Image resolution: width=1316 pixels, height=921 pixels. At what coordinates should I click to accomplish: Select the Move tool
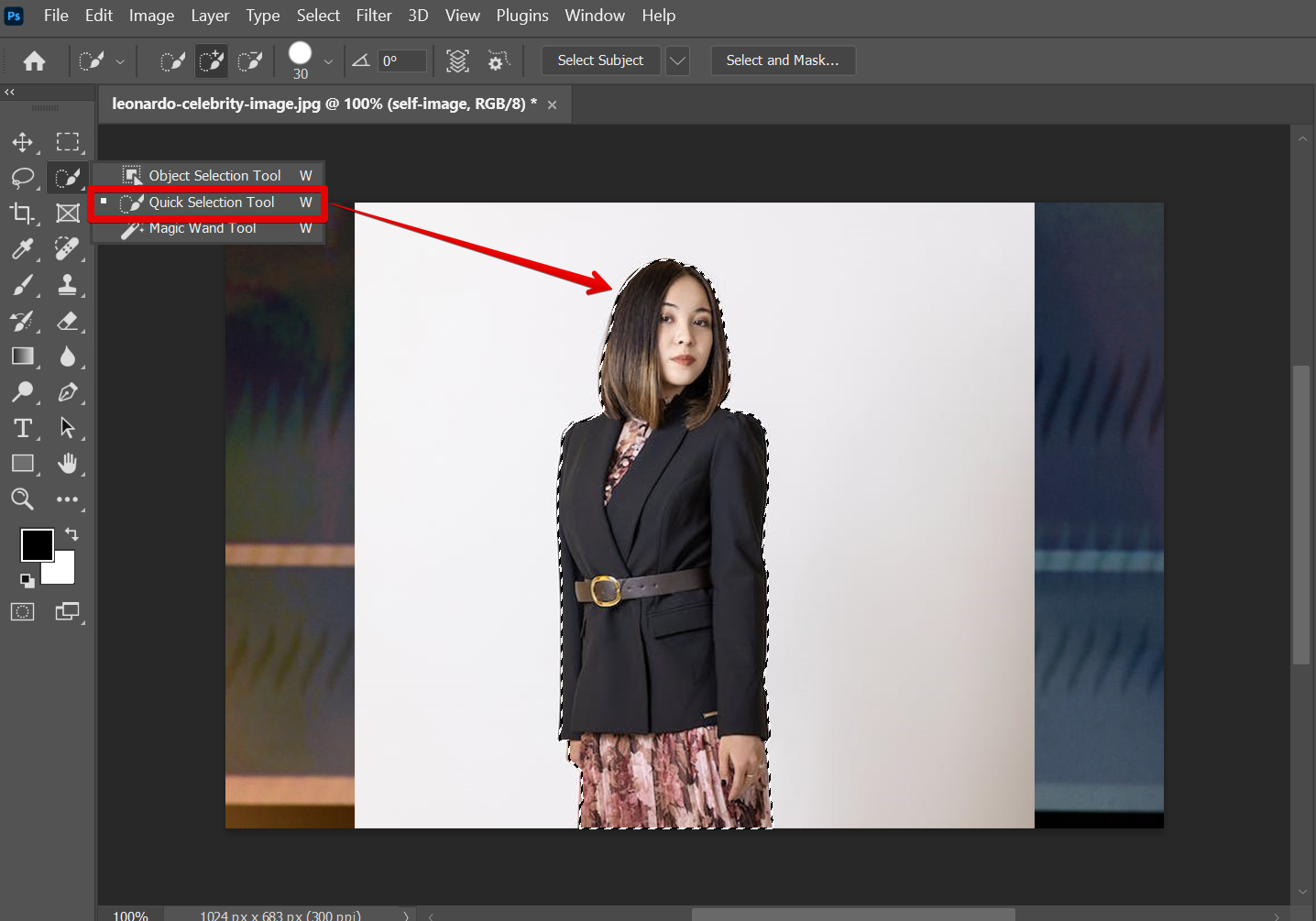coord(22,142)
